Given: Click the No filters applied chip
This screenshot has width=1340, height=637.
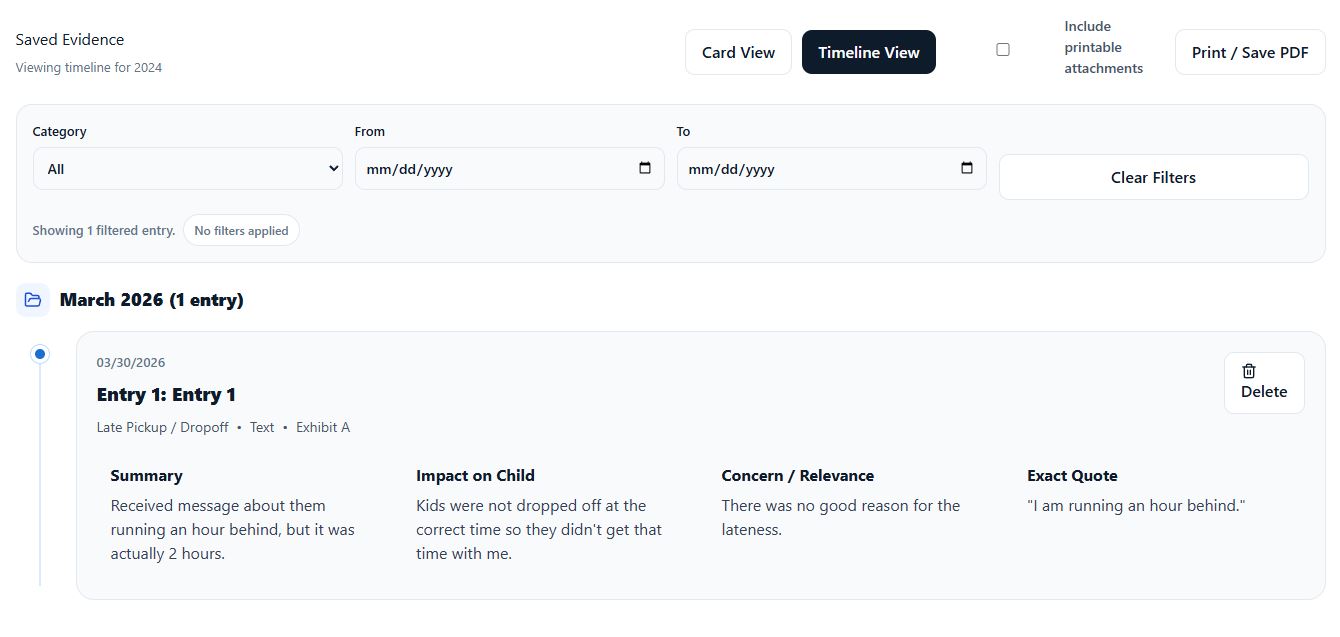Looking at the screenshot, I should coord(241,230).
